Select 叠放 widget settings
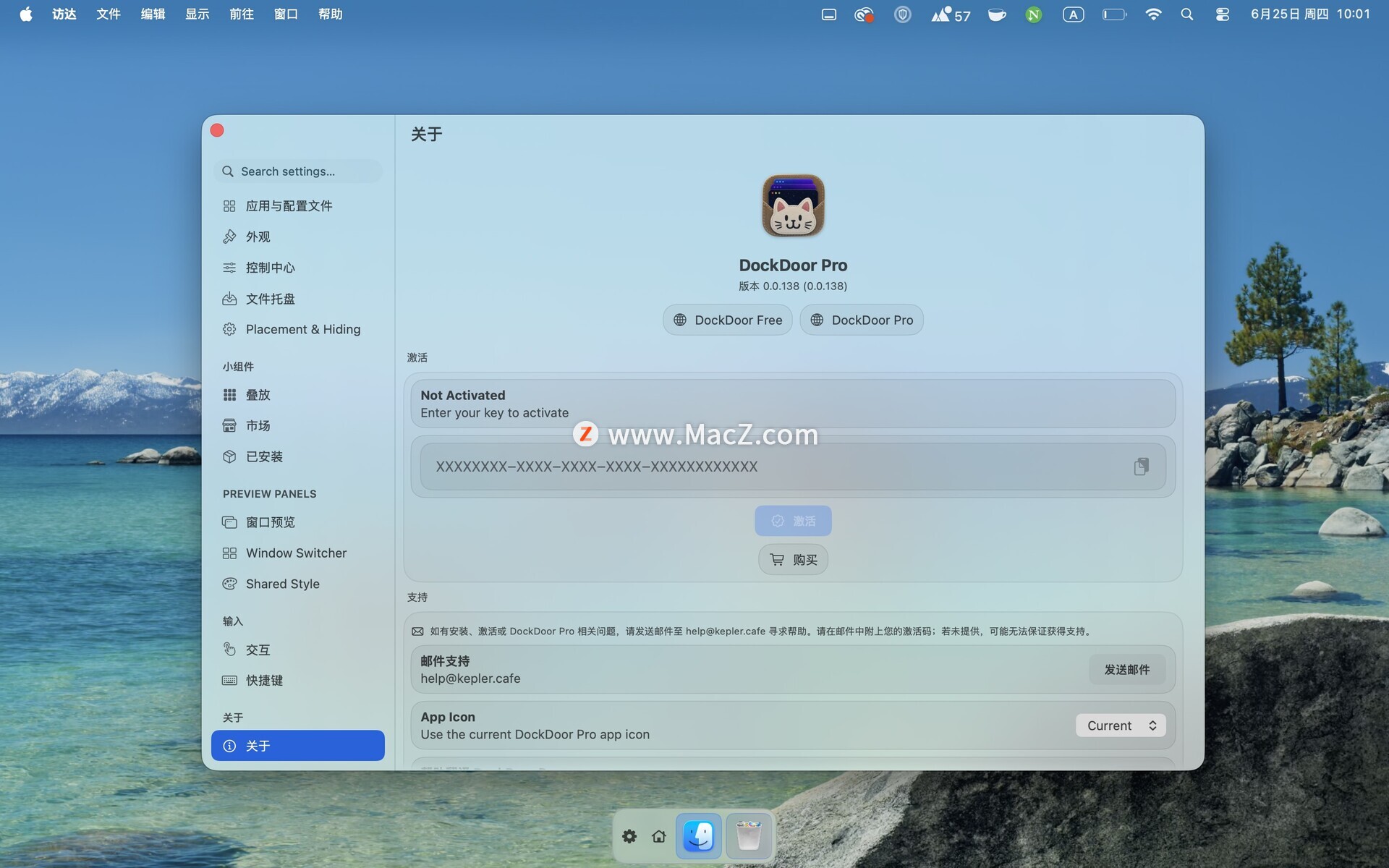Image resolution: width=1389 pixels, height=868 pixels. 297,395
